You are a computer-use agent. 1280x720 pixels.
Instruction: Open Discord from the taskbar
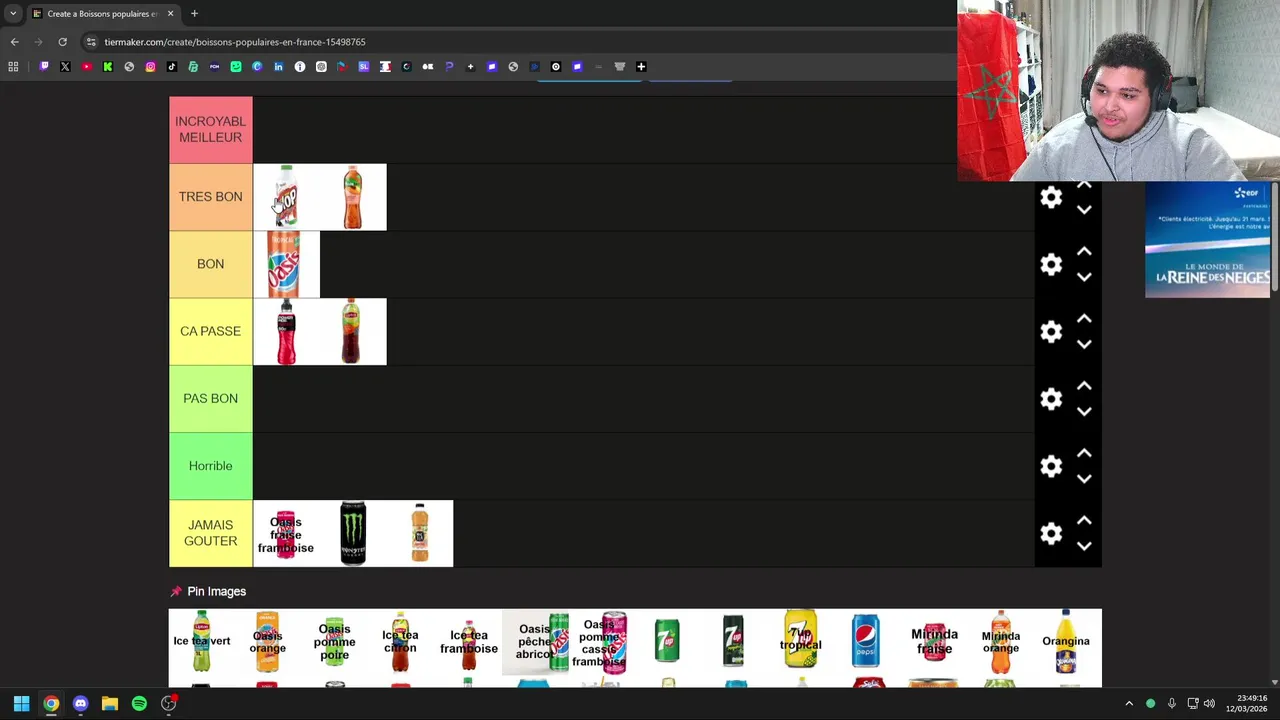[x=80, y=704]
